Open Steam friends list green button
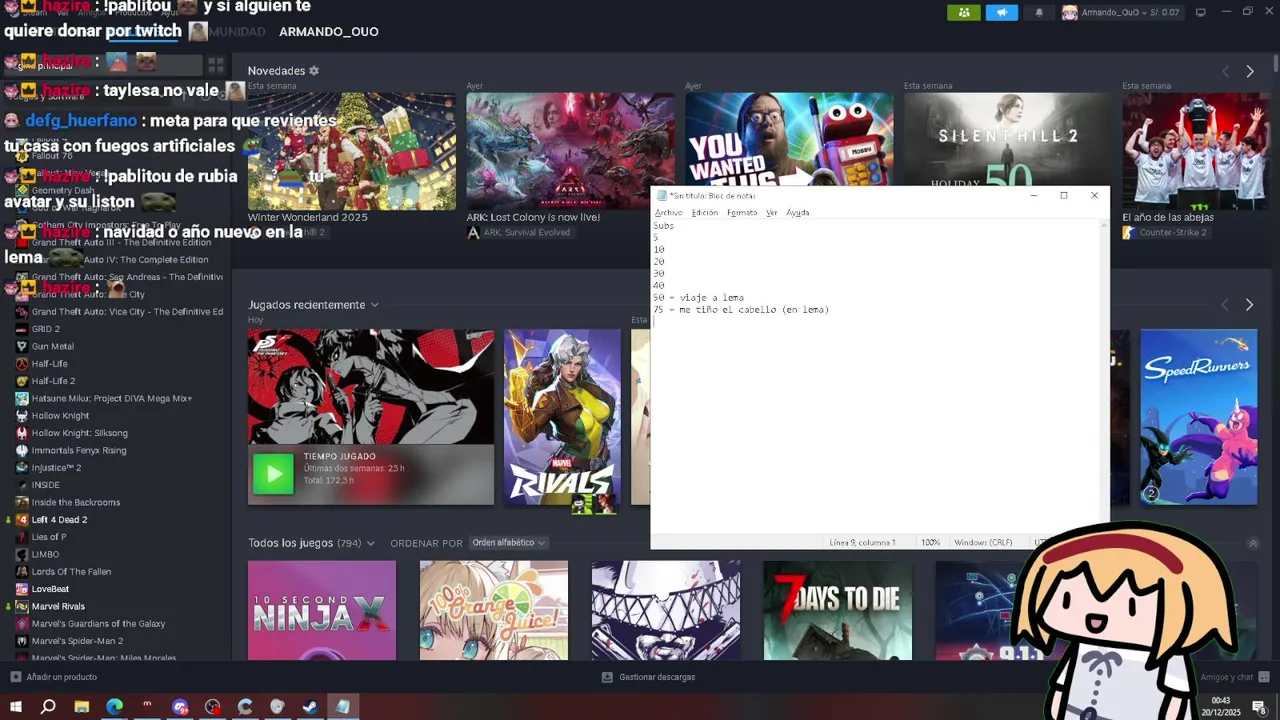 [964, 12]
